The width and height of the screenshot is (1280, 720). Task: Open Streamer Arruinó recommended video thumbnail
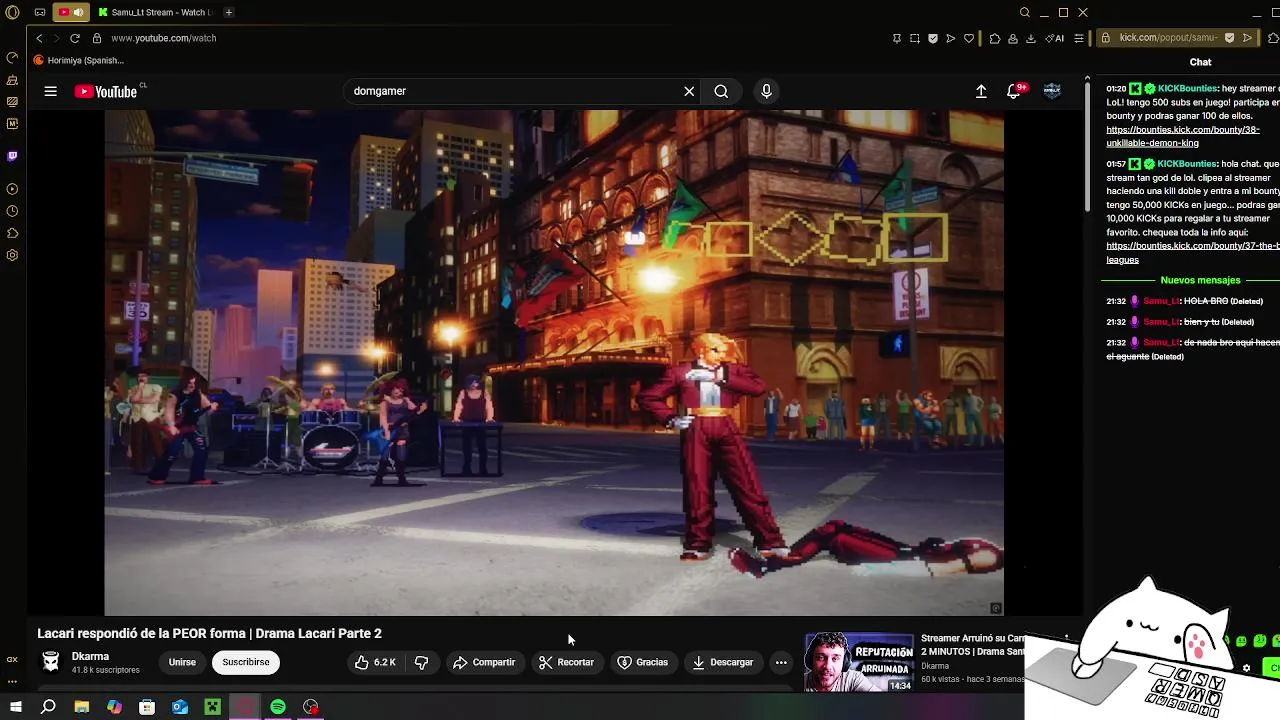(x=859, y=662)
